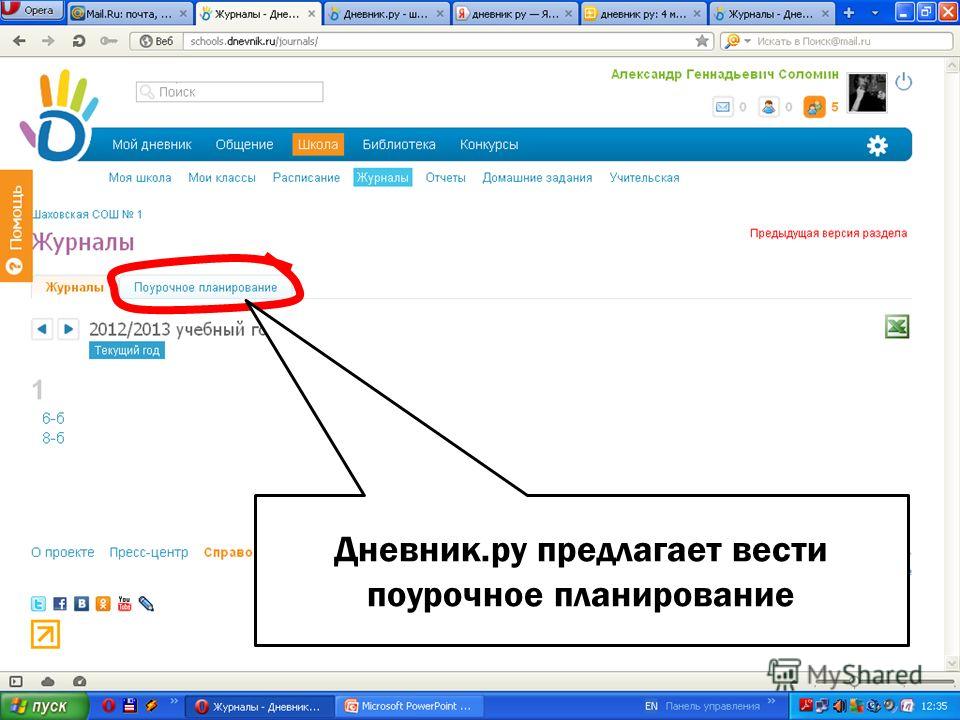Bookmark page with star icon
Screen dimensions: 960x720
click(702, 41)
